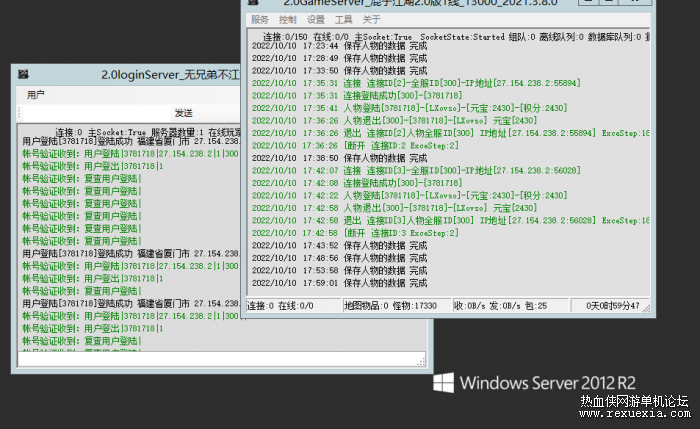
Task: Select log row 17:43:52 保存人物的数据 完成
Action: (339, 246)
